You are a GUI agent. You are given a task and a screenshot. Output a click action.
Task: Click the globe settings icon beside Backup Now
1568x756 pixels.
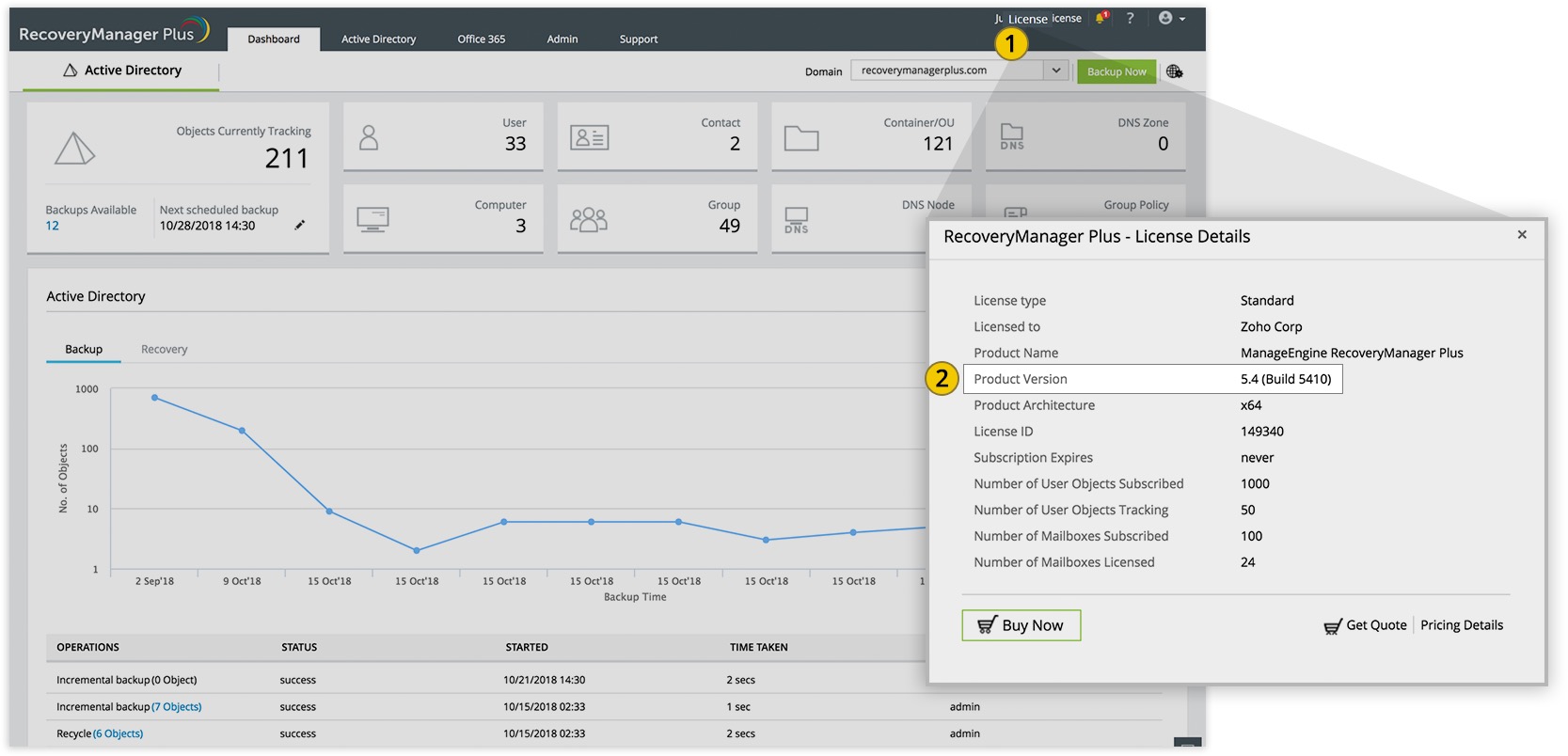1174,71
